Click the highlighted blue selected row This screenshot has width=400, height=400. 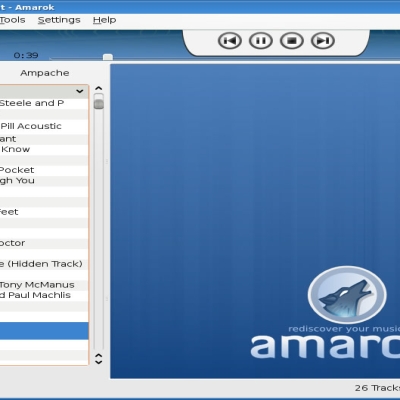(x=44, y=331)
